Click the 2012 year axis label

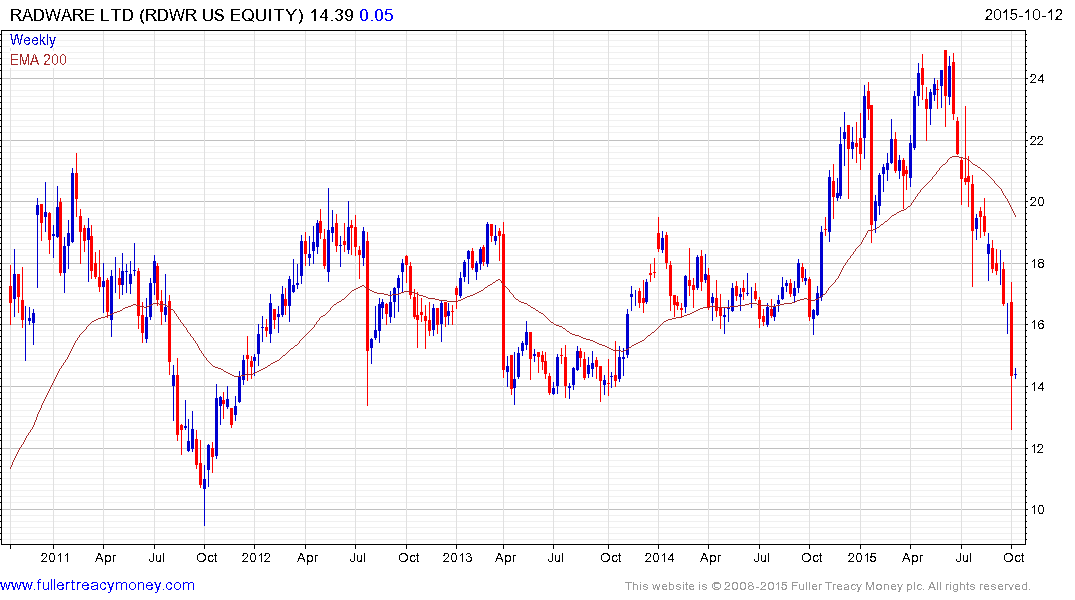point(256,557)
